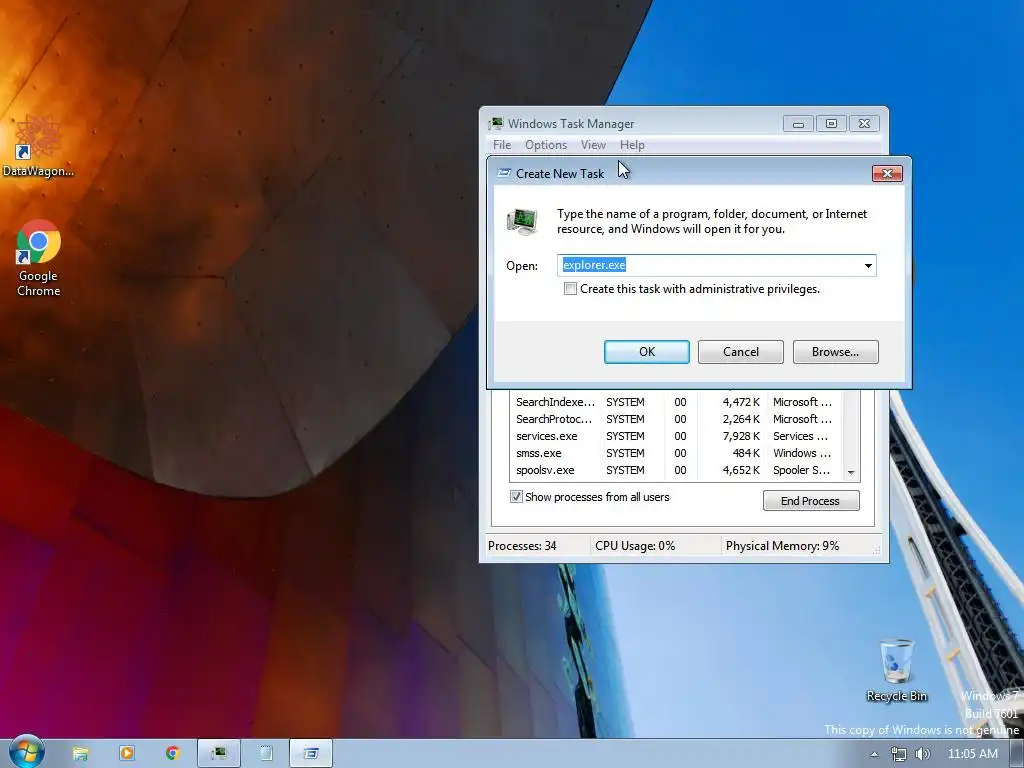Screen dimensions: 1024x768
Task: Select the smss.exe process row
Action: click(676, 453)
